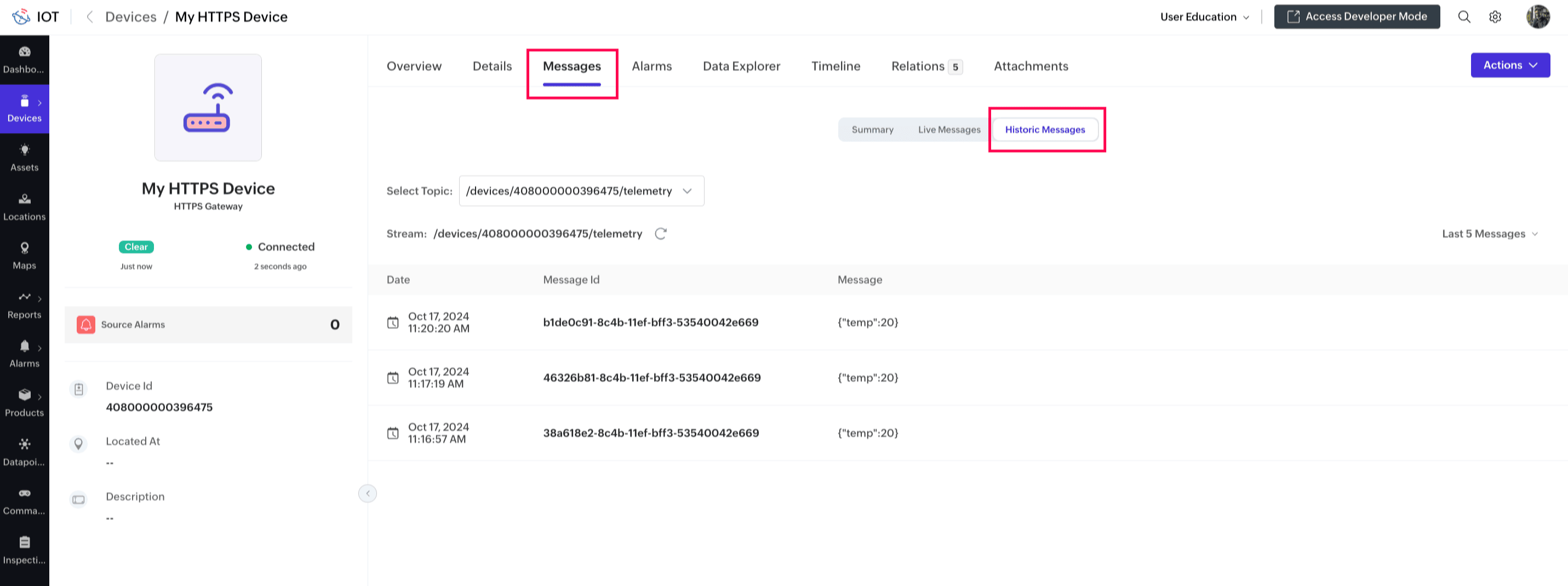
Task: Open Maps in the sidebar
Action: (24, 256)
